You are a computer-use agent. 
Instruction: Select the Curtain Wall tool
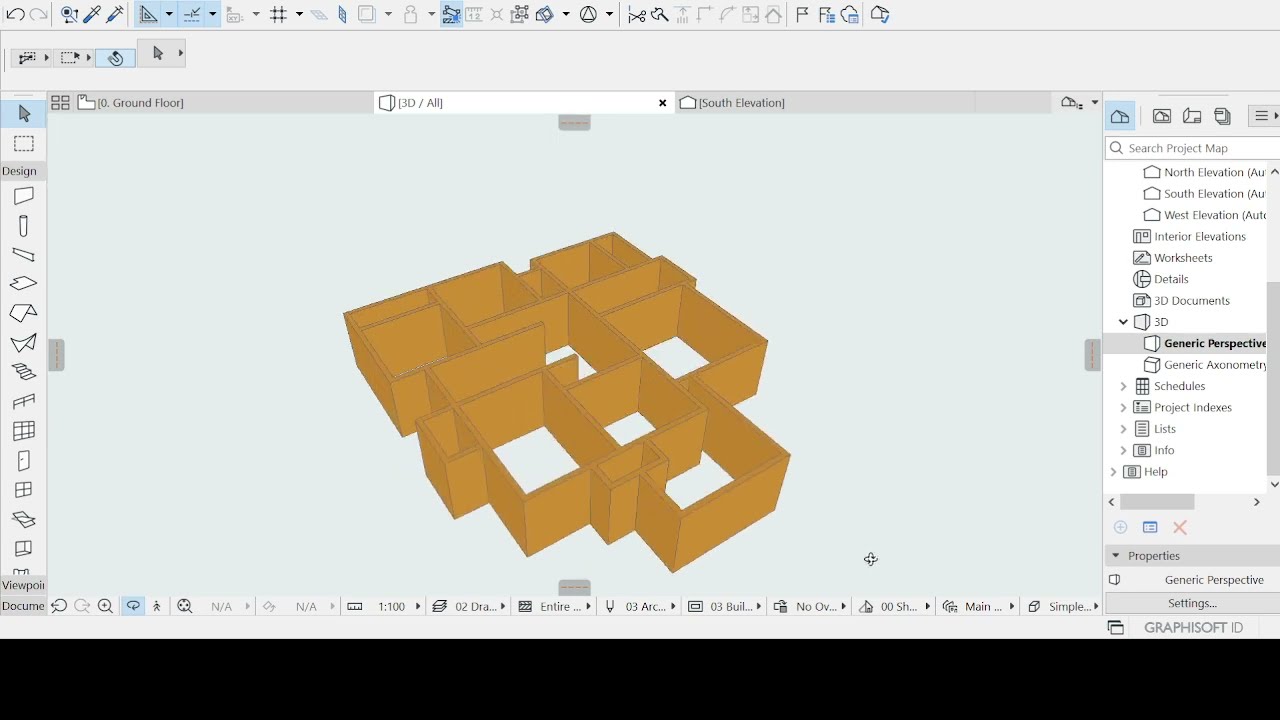[24, 431]
